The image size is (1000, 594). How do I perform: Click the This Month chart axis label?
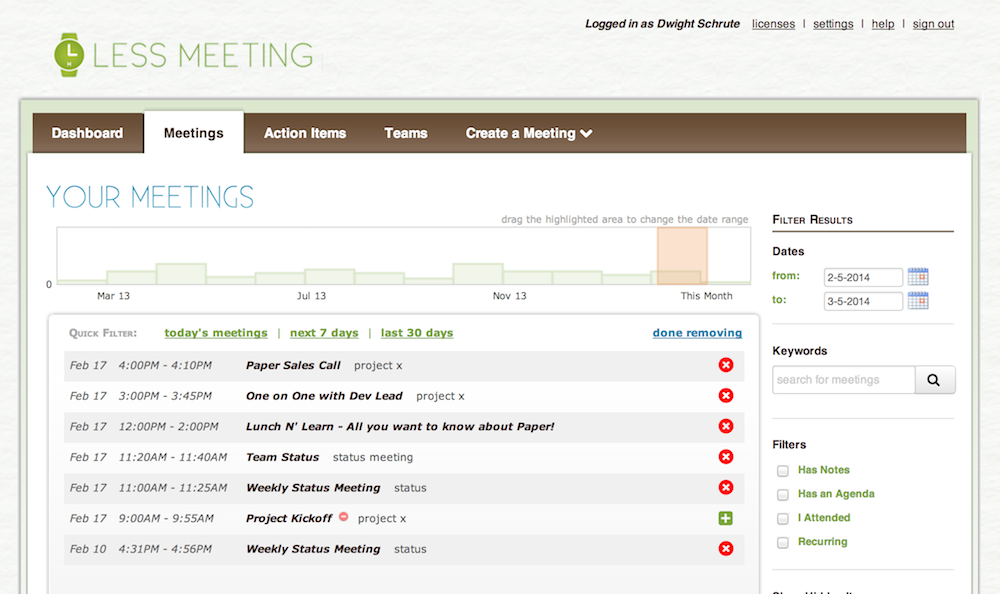[x=707, y=296]
